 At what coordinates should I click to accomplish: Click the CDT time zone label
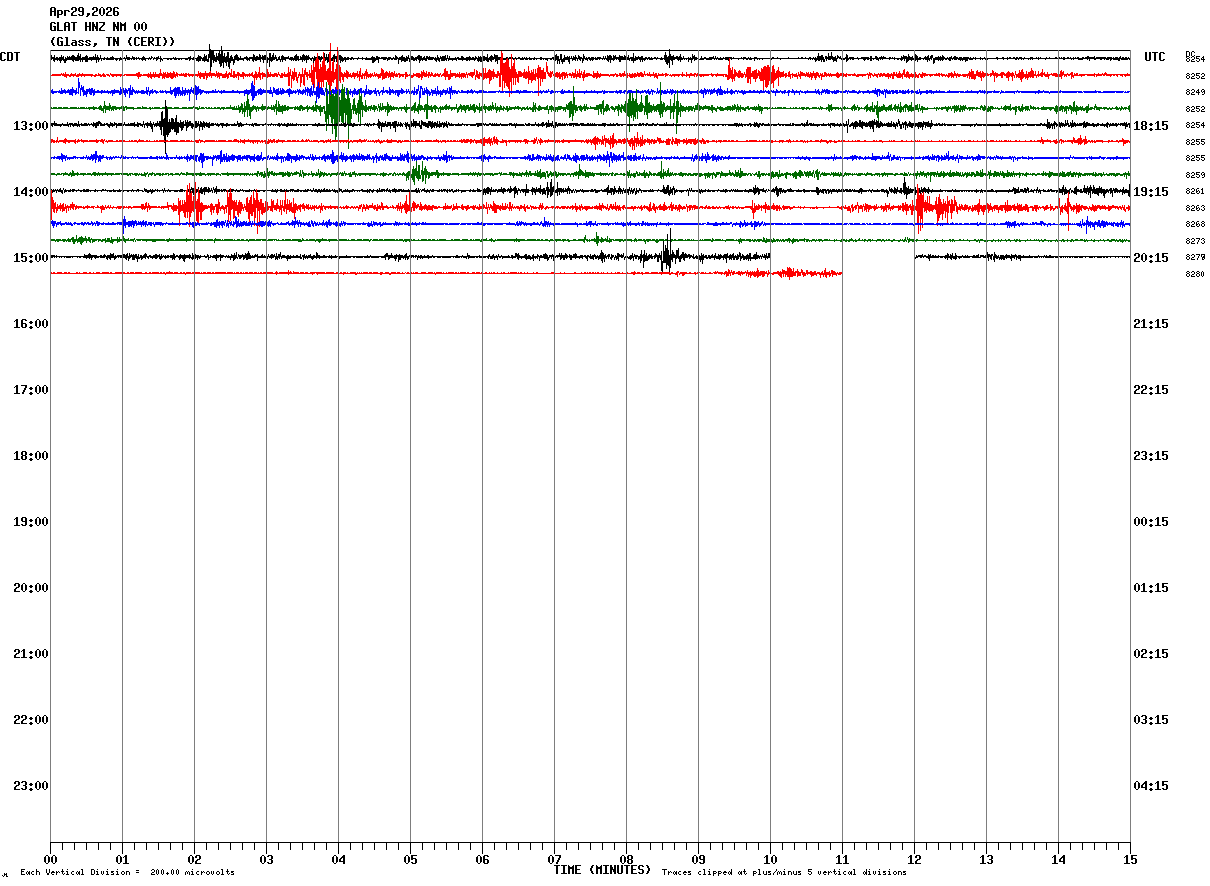tap(10, 57)
